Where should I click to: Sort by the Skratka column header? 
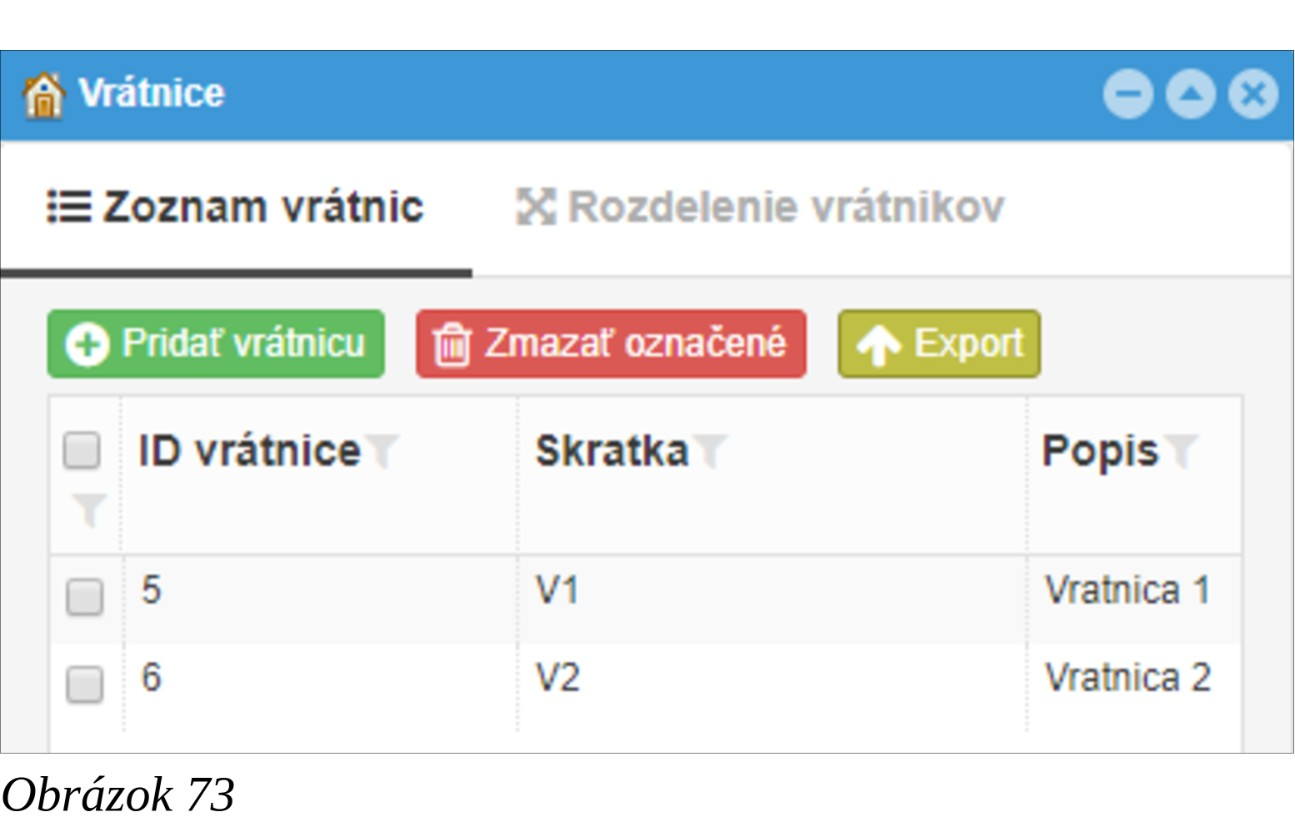(611, 452)
